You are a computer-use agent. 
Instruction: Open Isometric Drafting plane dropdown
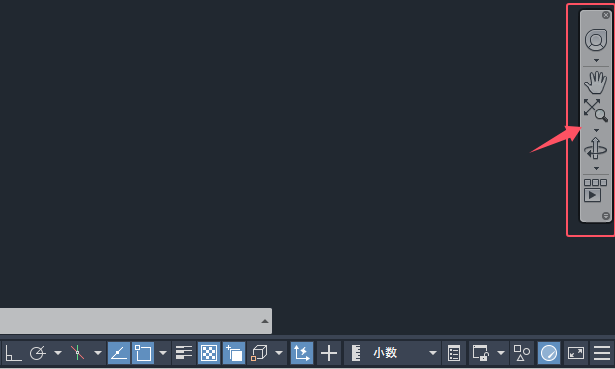pyautogui.click(x=98, y=353)
